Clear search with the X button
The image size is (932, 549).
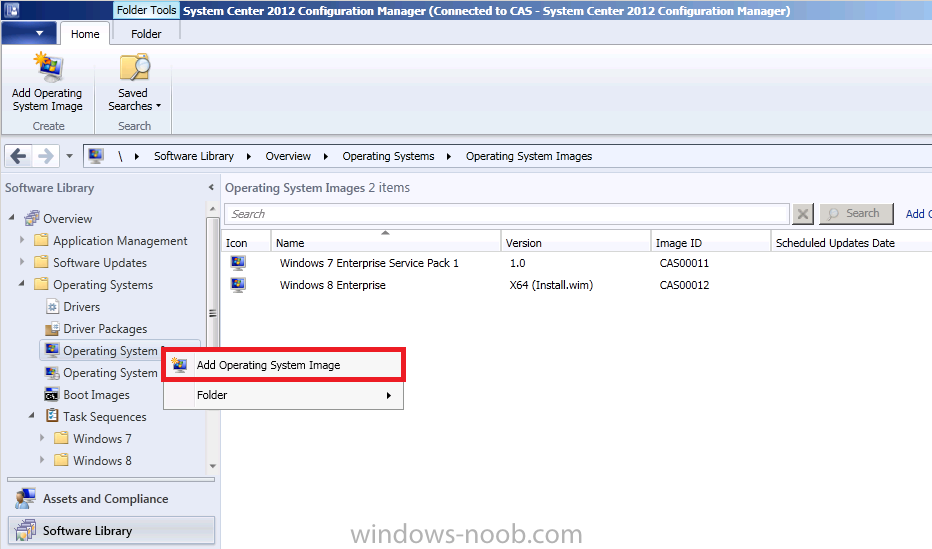tap(802, 214)
